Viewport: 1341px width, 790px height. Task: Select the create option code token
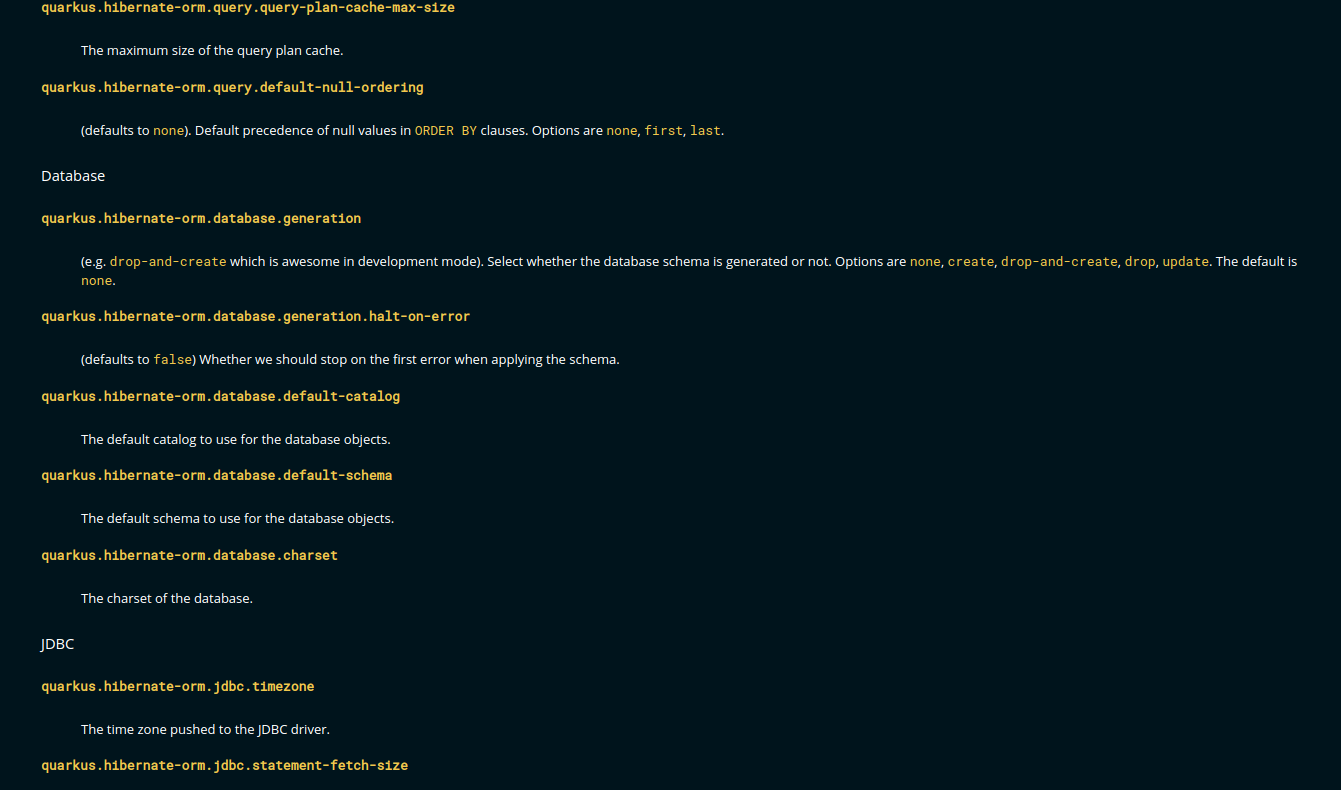point(971,261)
